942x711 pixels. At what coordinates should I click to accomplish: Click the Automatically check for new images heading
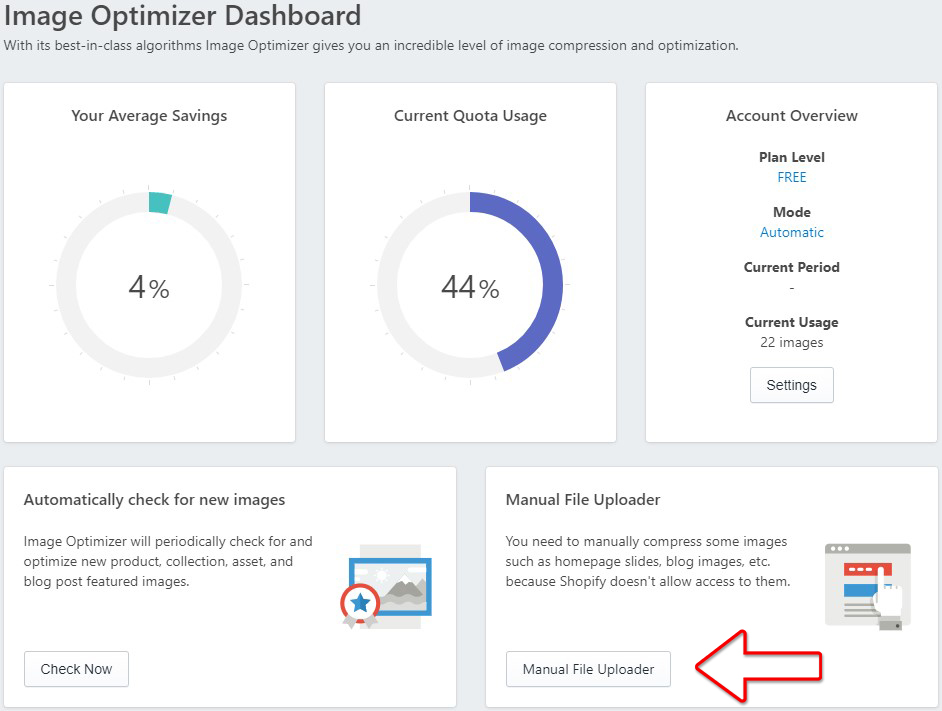[154, 500]
